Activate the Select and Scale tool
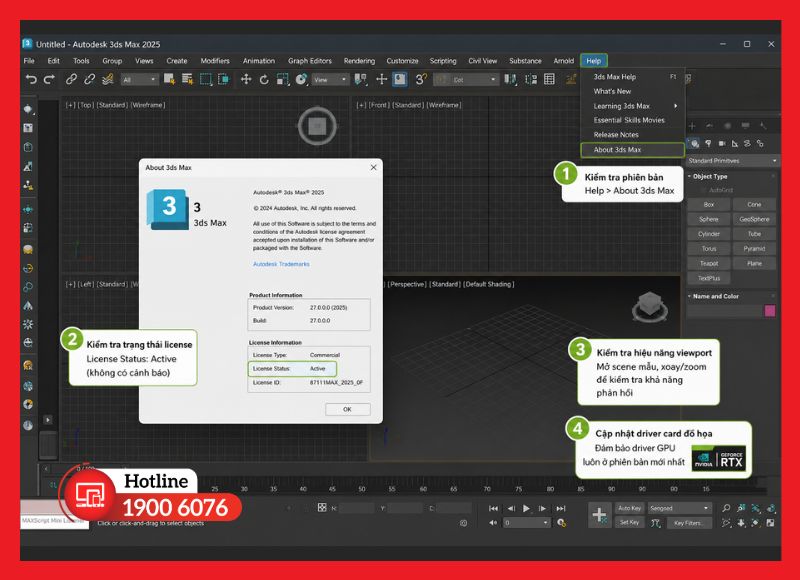Screen dimensions: 800x580 (x=282, y=79)
